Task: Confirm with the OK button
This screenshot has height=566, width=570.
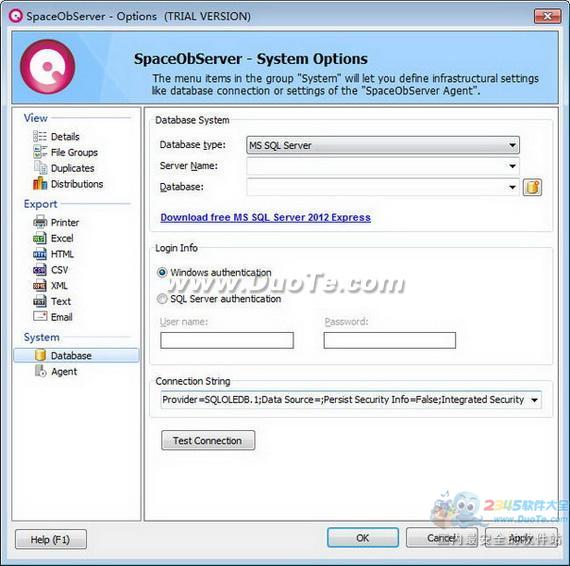Action: (363, 538)
